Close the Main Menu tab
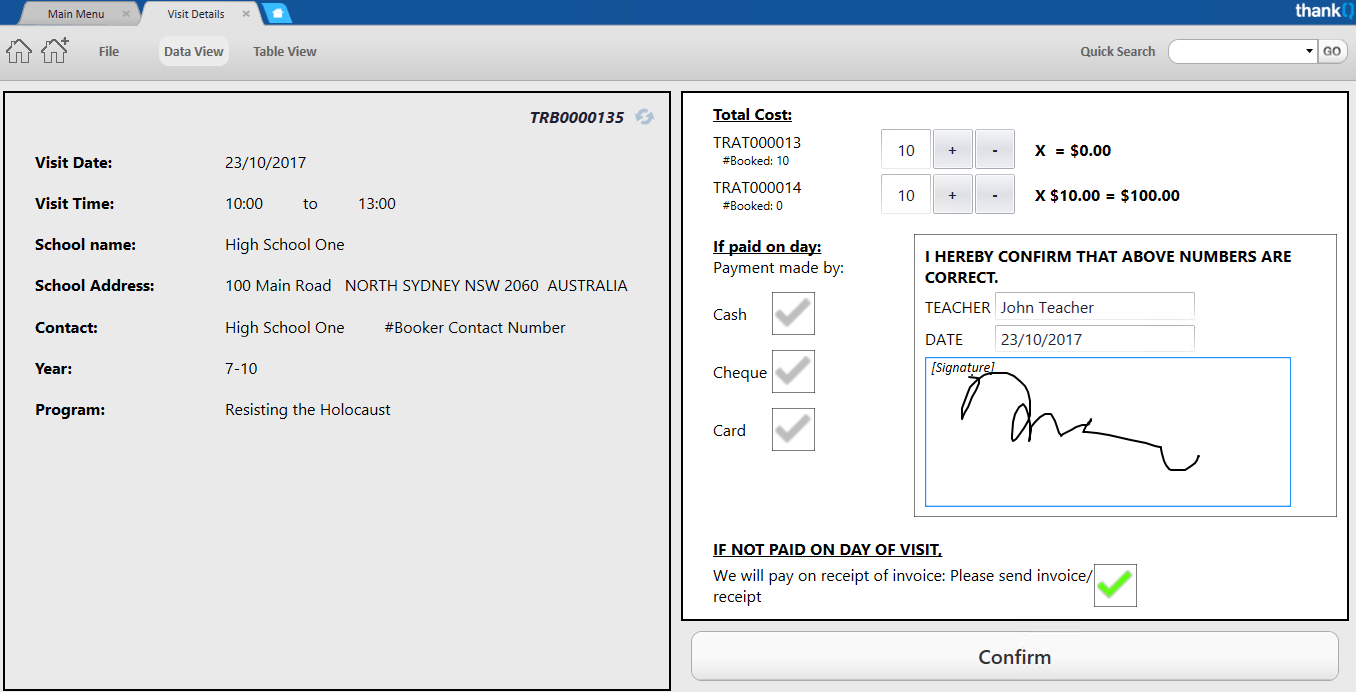The width and height of the screenshot is (1356, 692). [x=126, y=14]
